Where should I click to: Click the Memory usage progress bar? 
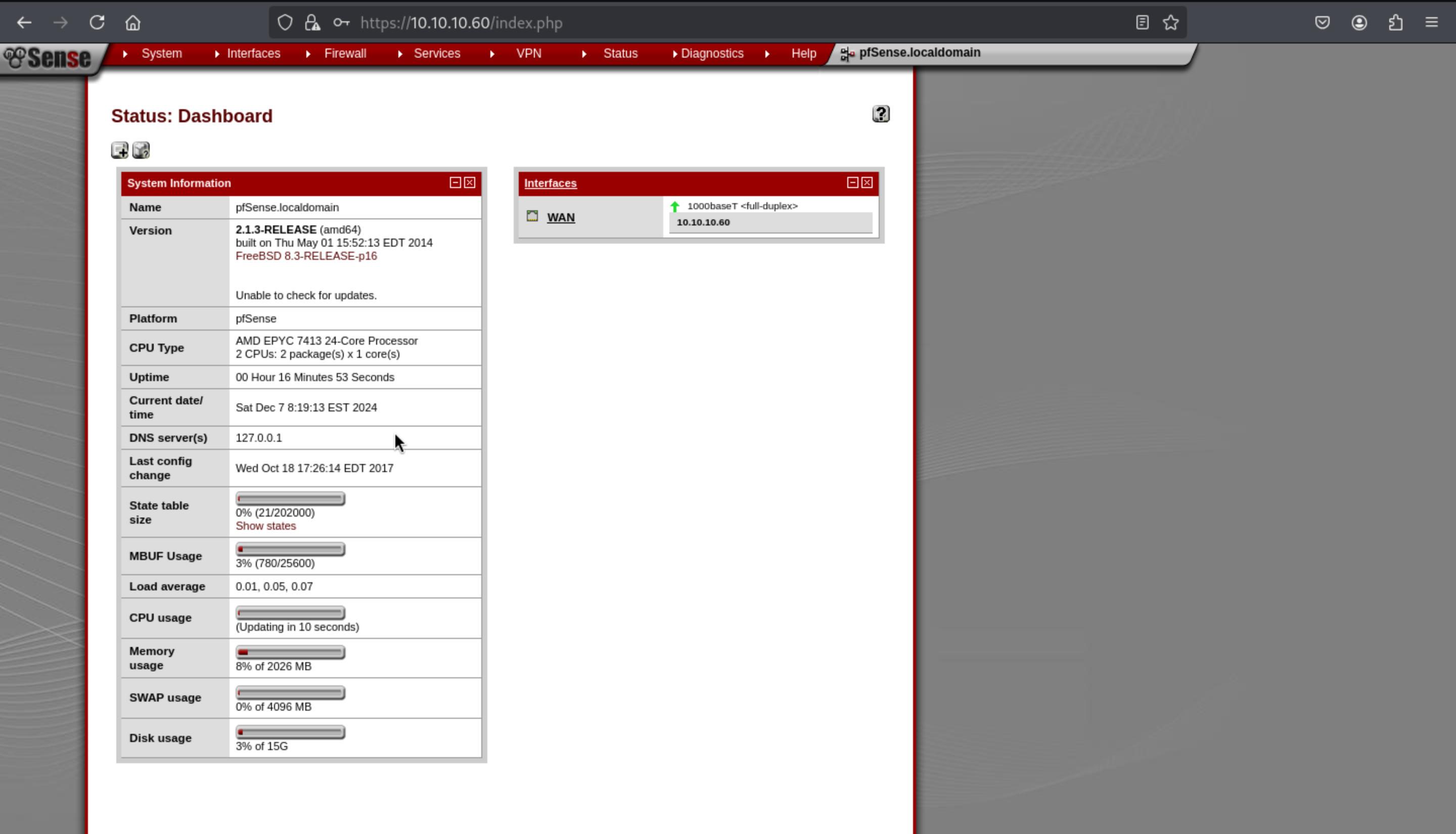[290, 653]
